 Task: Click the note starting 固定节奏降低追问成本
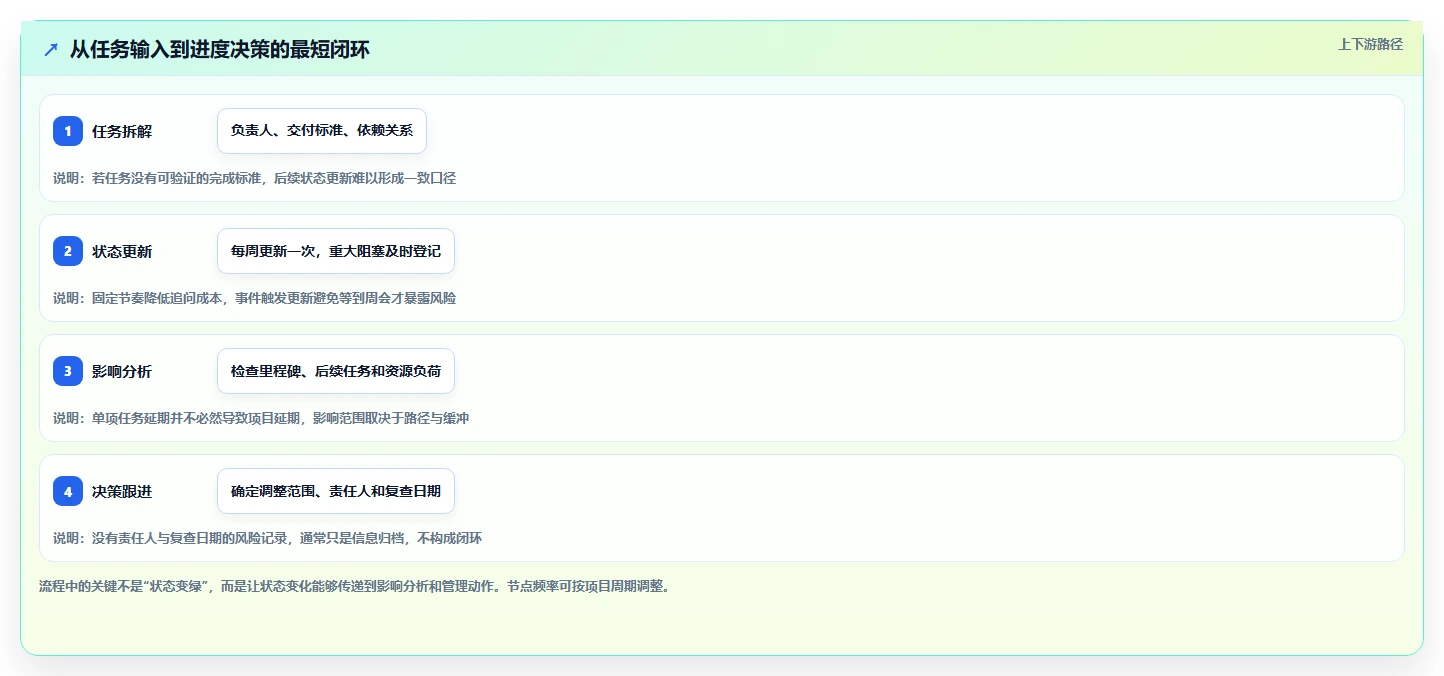pos(254,298)
